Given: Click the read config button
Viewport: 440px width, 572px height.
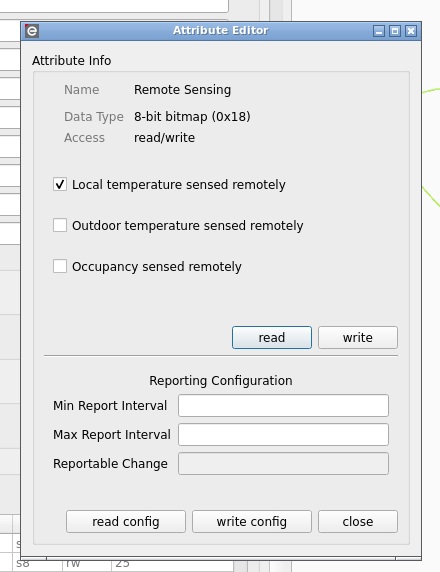Looking at the screenshot, I should pyautogui.click(x=126, y=521).
